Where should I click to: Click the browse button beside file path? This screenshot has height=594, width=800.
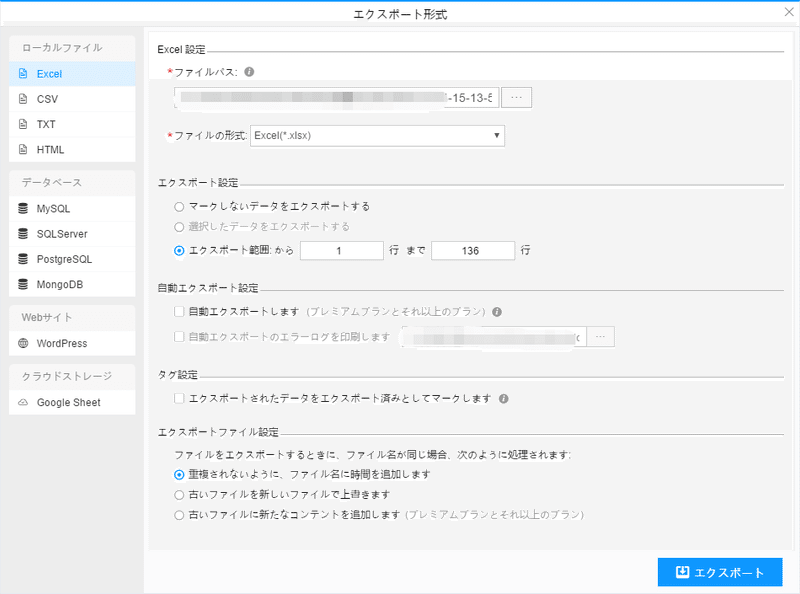click(516, 97)
